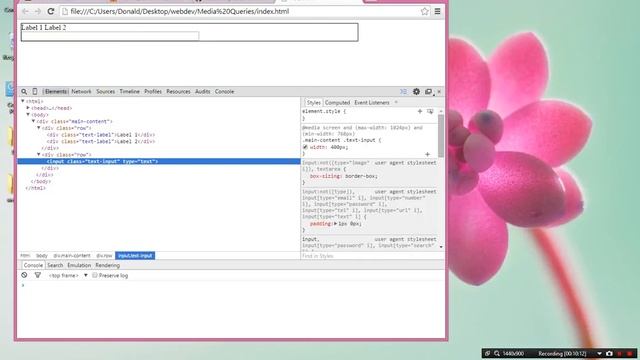Open the Chrome hamburger menu
Viewport: 640px width, 360px height.
pos(437,11)
